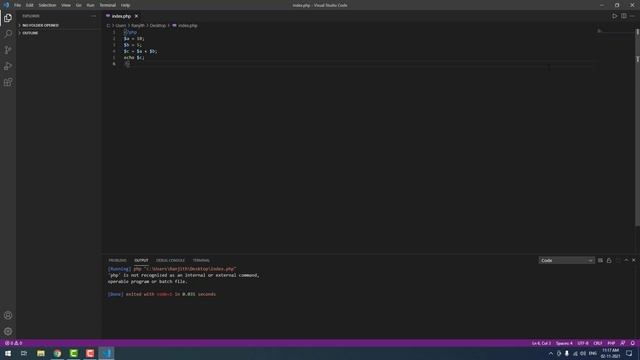Open the feedback icon in status bar
This screenshot has height=360, width=640.
(623, 343)
